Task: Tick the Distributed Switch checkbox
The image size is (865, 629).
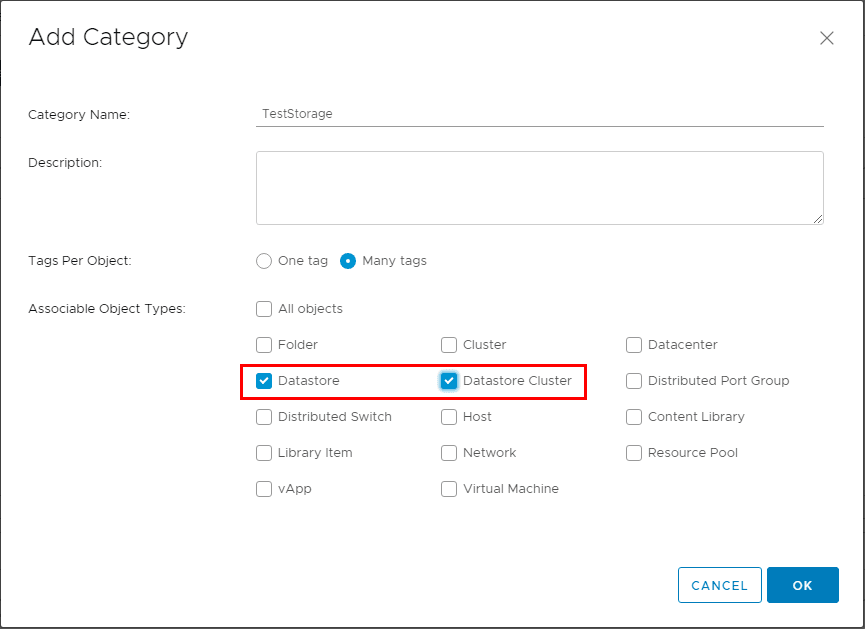Action: point(264,417)
